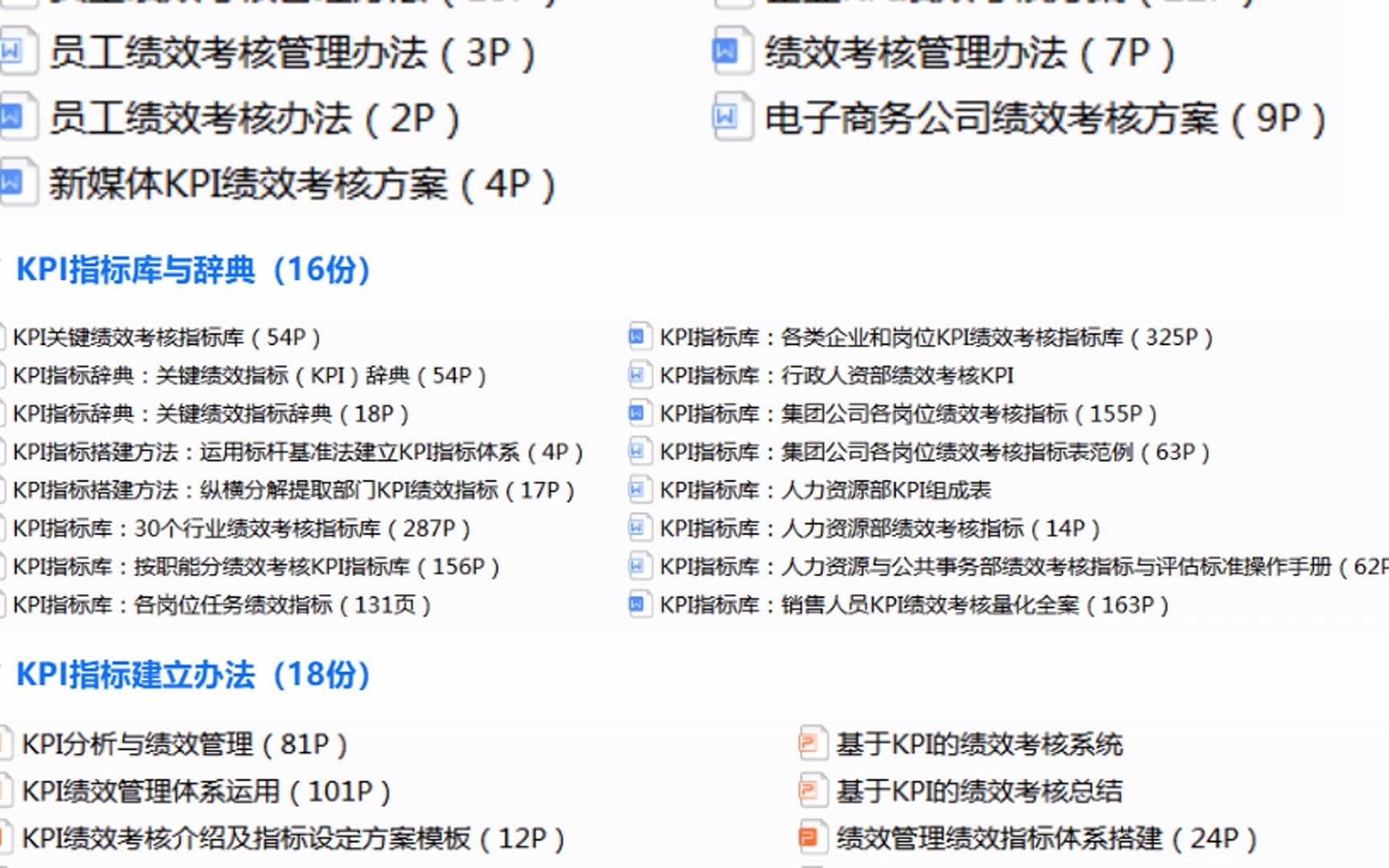The image size is (1389, 868).
Task: Open KPI分析与绩效管理（81P）
Action: [185, 744]
